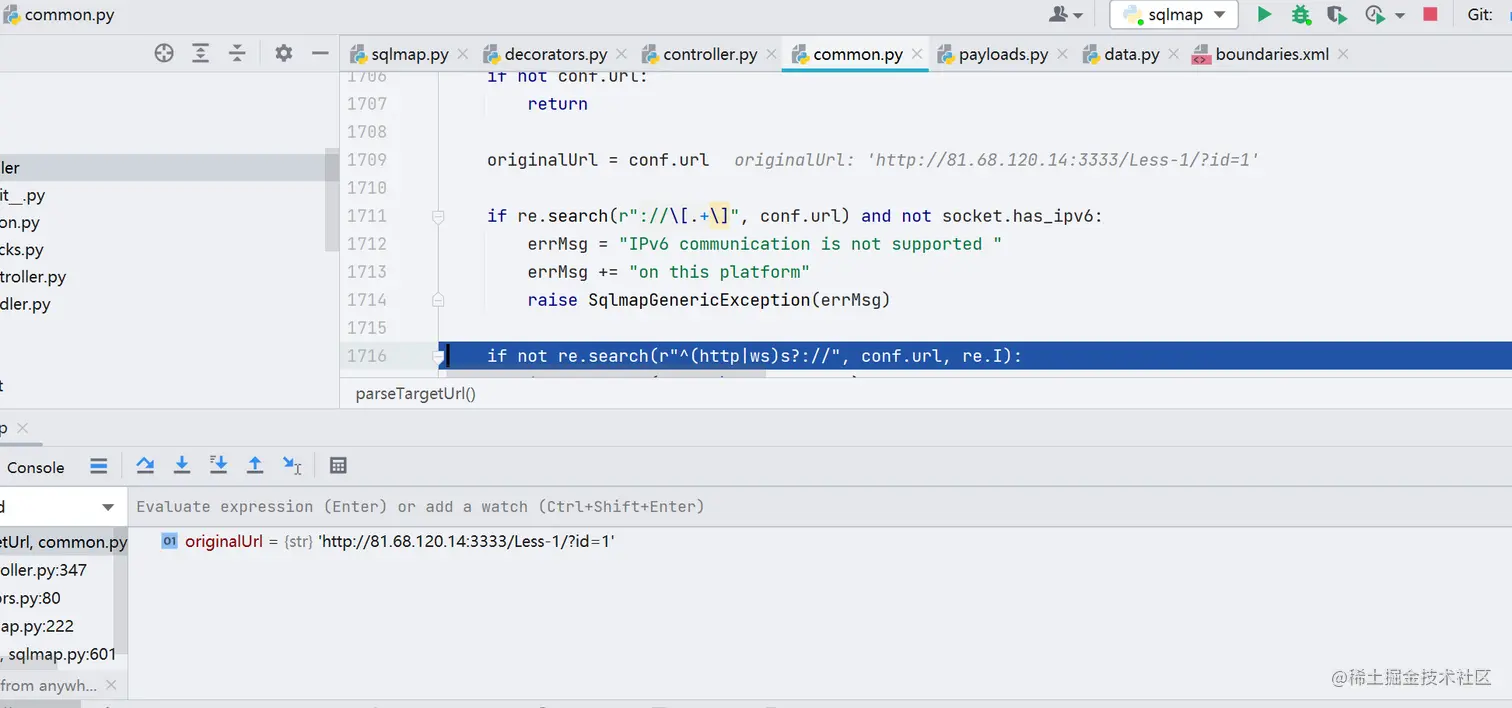Click the Step Over debugger icon
The height and width of the screenshot is (708, 1512).
(x=145, y=465)
